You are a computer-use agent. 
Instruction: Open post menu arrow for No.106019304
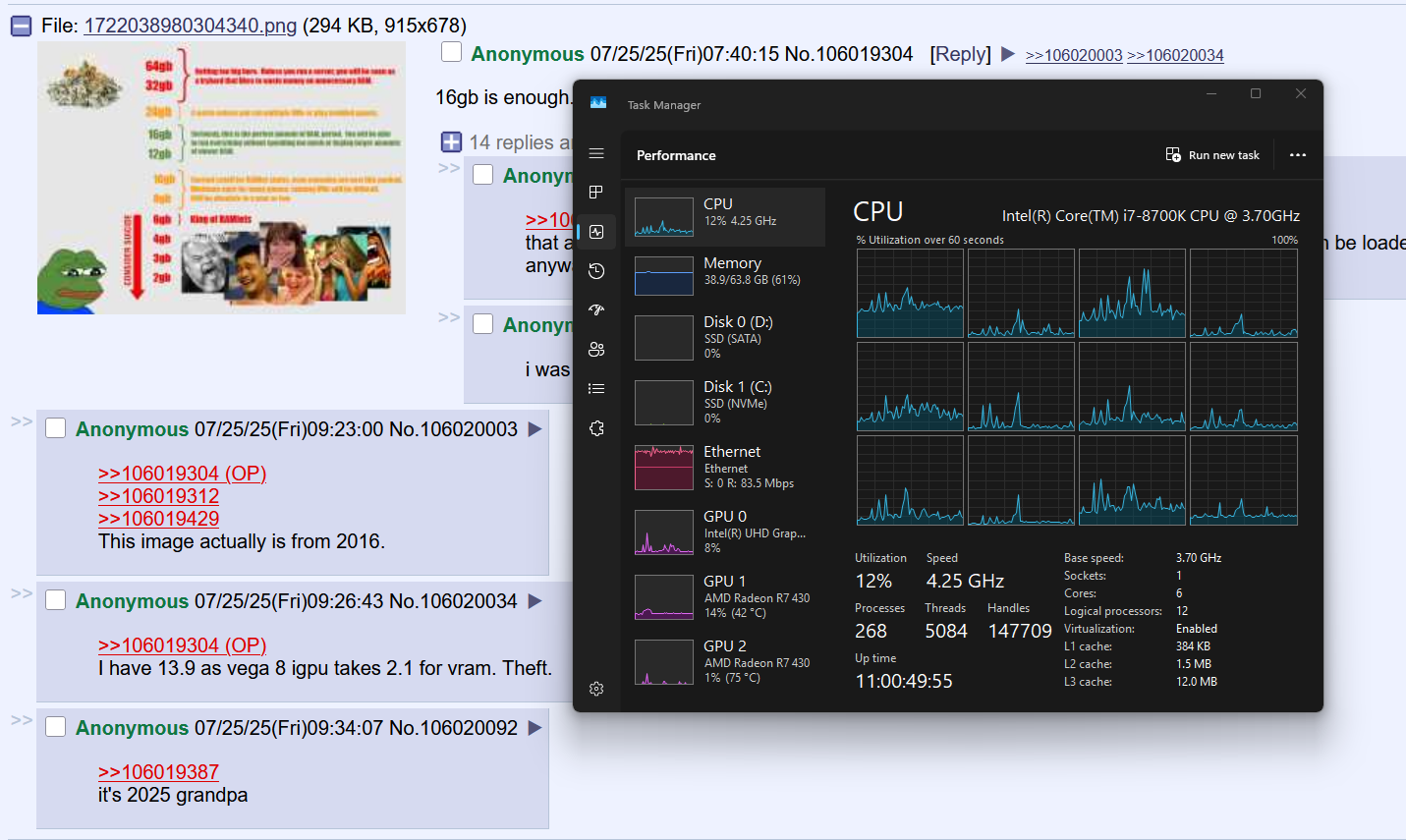(1007, 54)
